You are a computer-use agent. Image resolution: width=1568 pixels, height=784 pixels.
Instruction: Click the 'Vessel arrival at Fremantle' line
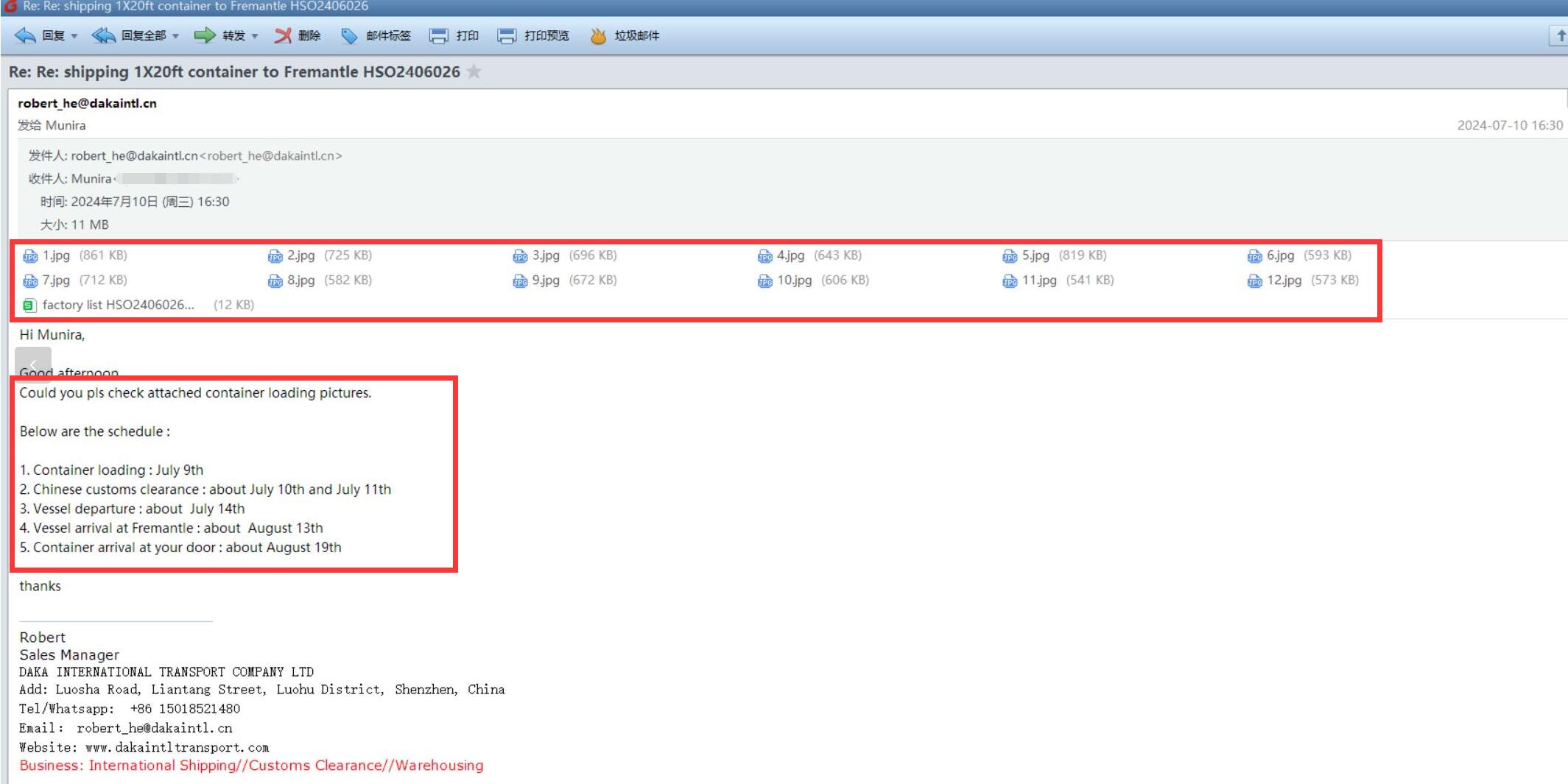click(171, 528)
